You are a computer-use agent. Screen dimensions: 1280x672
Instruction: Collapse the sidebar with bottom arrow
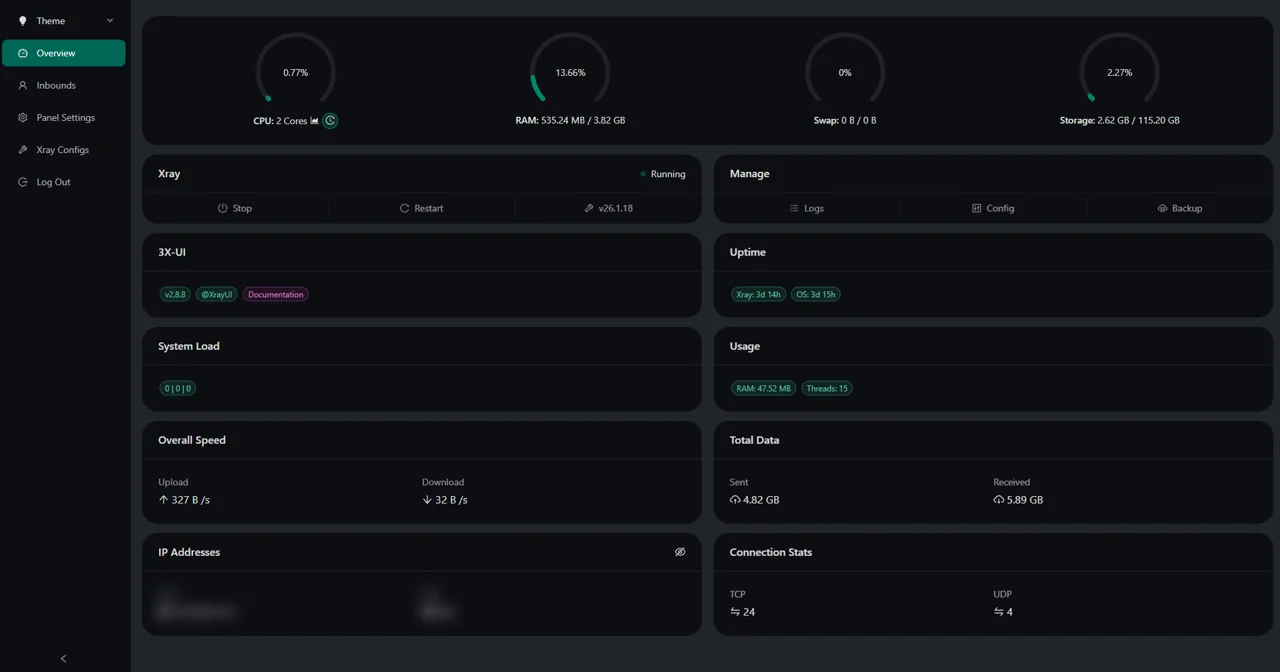pyautogui.click(x=64, y=658)
